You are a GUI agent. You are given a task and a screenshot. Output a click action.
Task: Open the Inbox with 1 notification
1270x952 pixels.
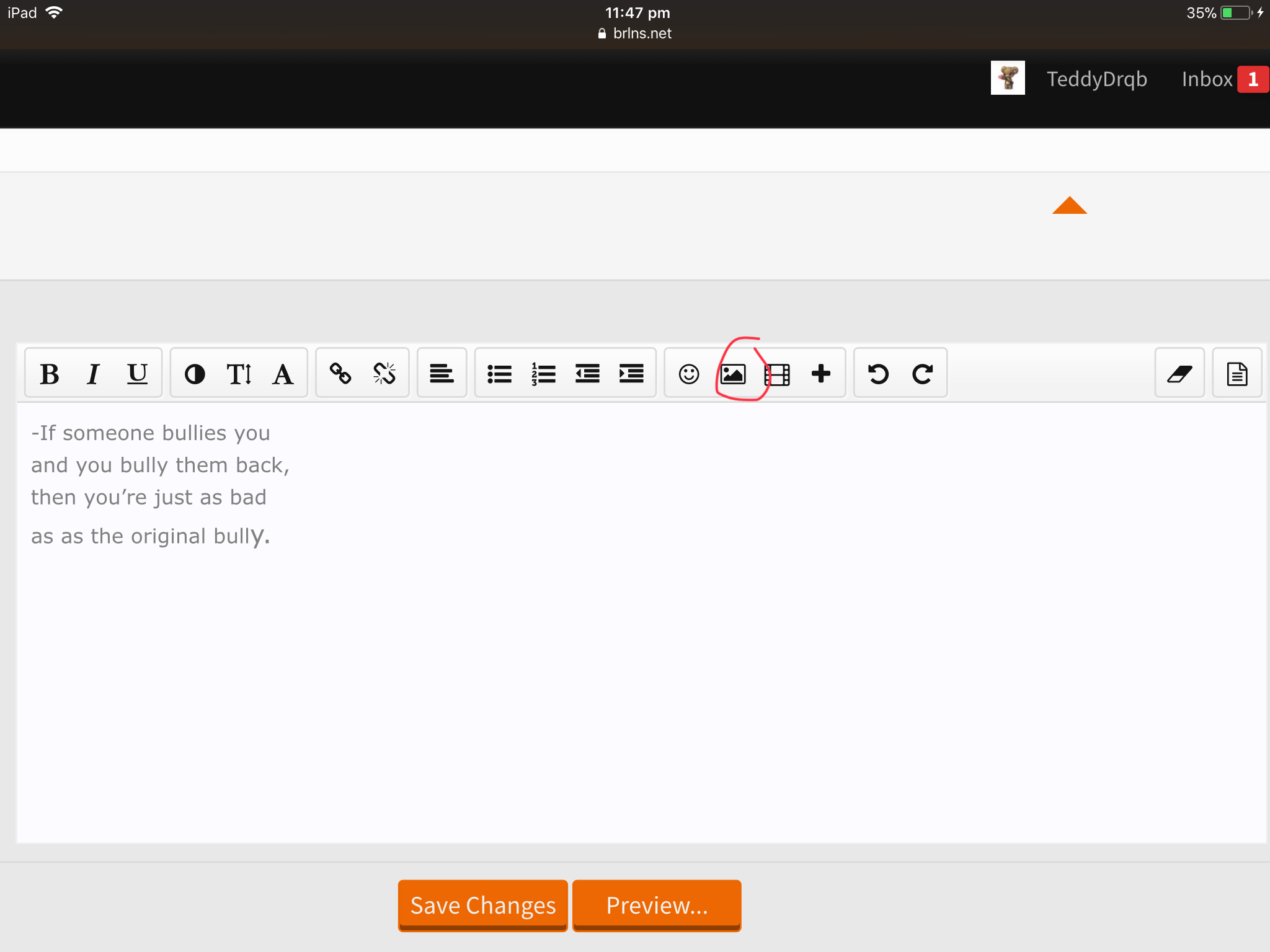[x=1225, y=79]
